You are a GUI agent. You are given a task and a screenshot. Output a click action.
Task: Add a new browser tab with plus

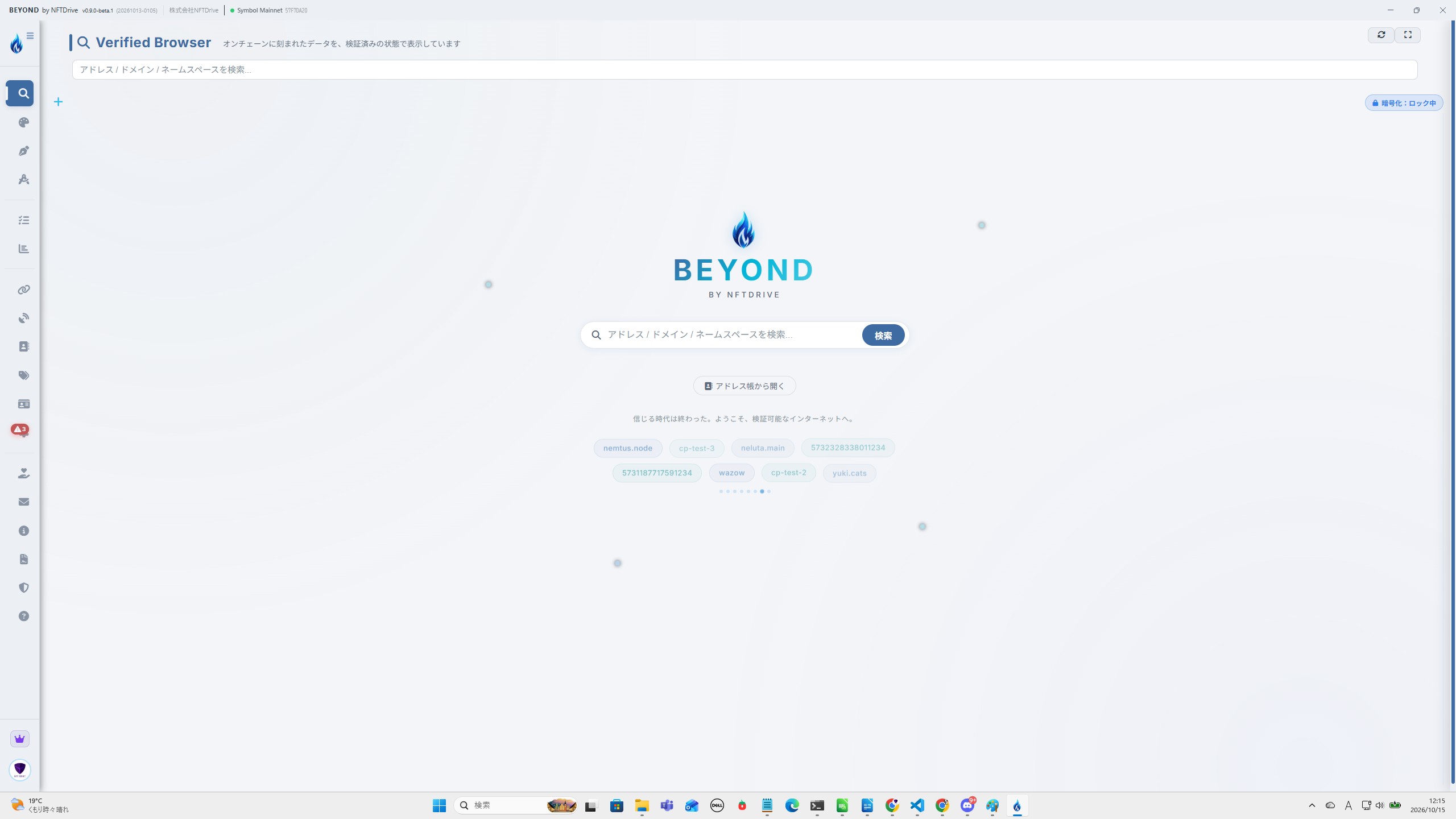tap(58, 102)
